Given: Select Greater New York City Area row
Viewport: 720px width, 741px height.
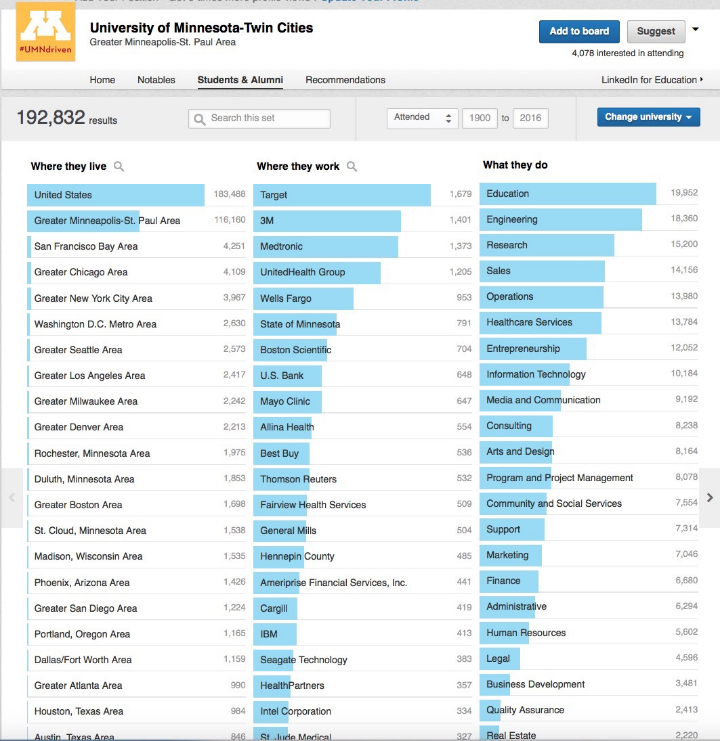Looking at the screenshot, I should coord(137,298).
